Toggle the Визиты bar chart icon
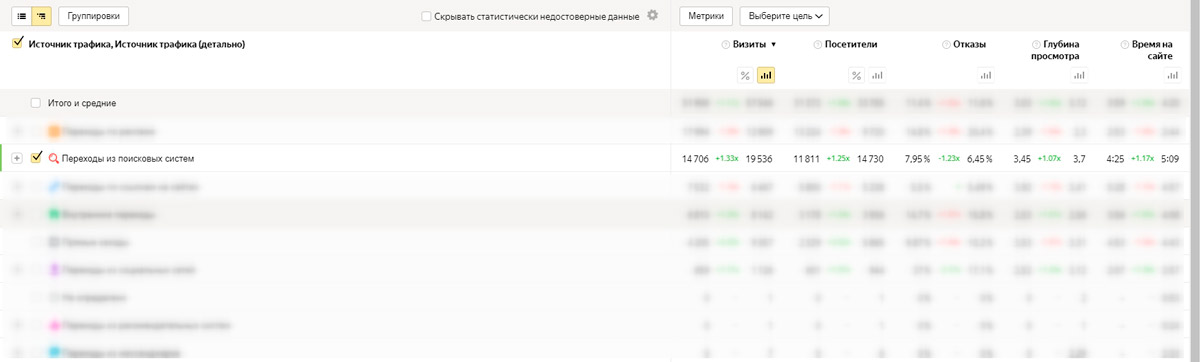 coord(766,75)
